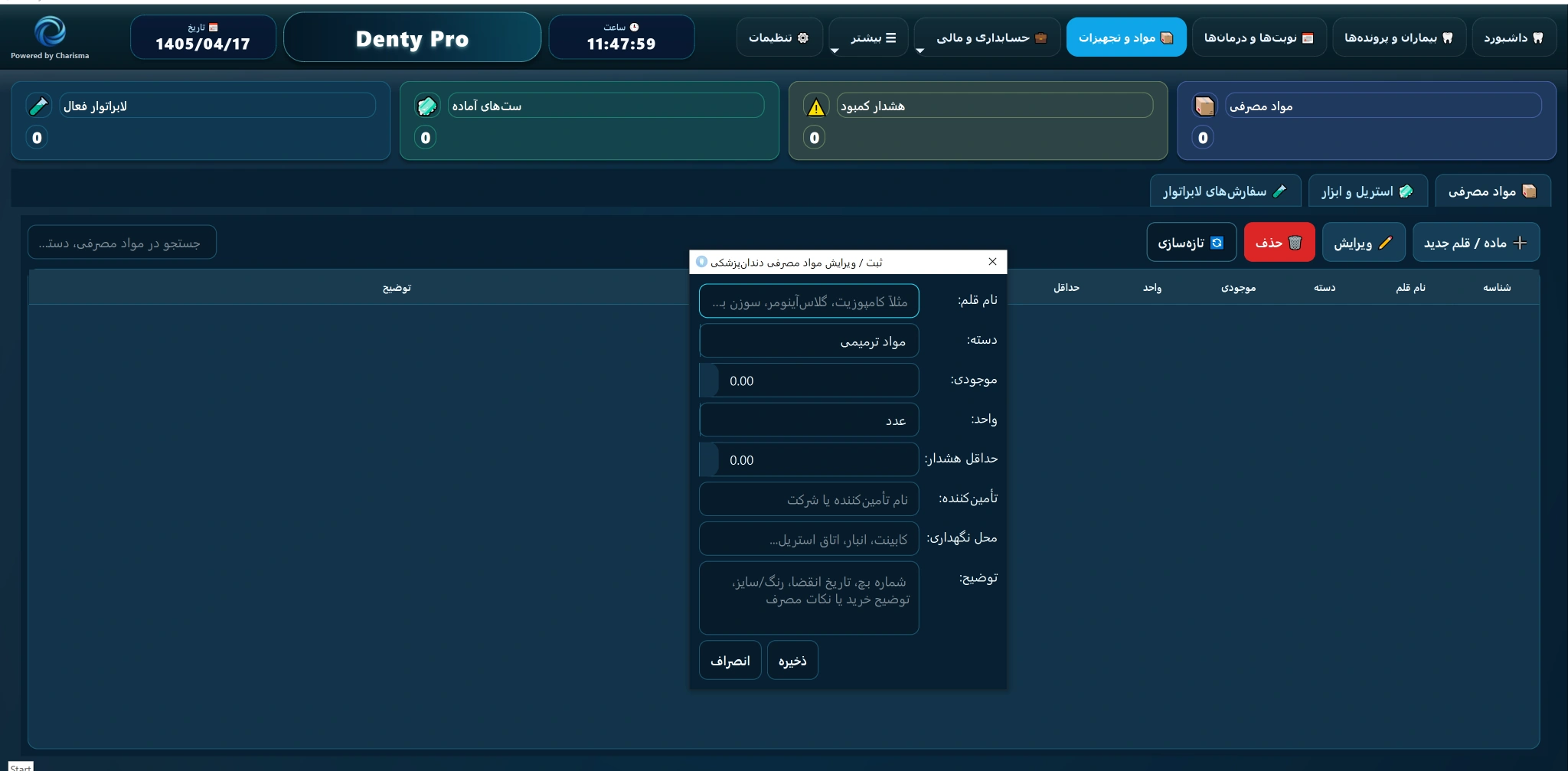Click the حداقل هشدار value field
Screen dimensions: 1568x771
tap(809, 459)
